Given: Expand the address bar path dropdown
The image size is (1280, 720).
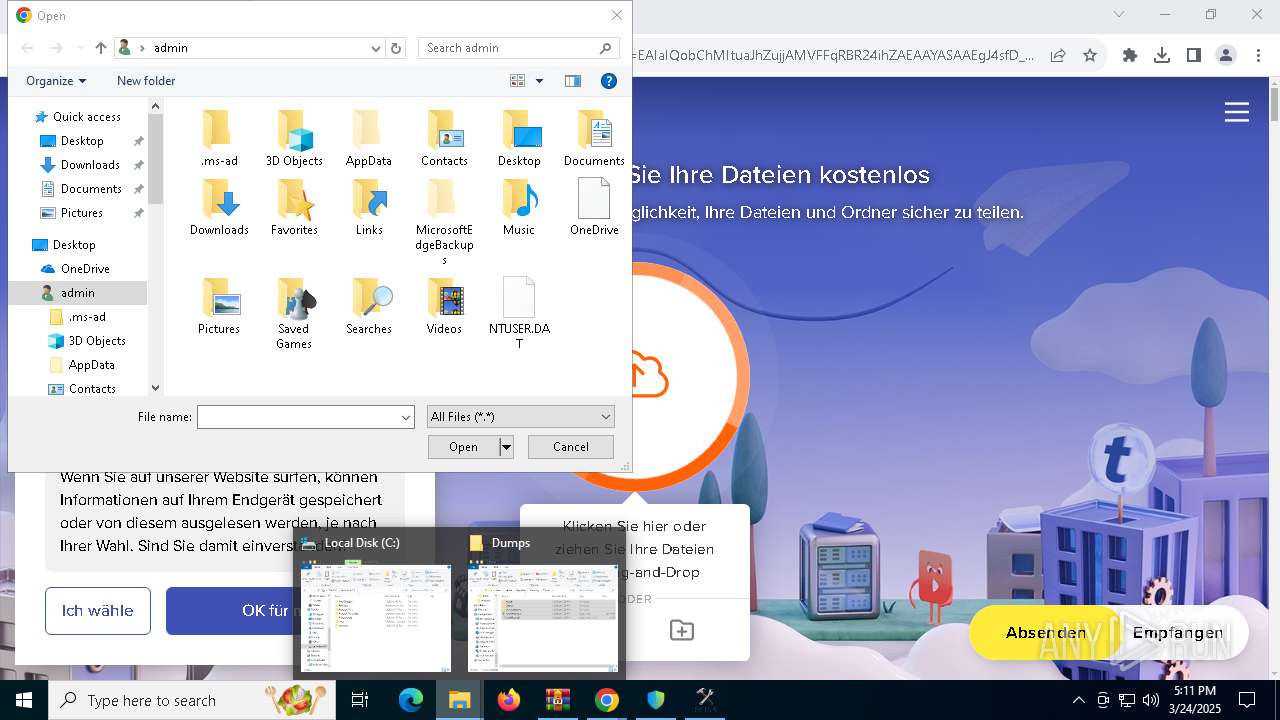Looking at the screenshot, I should tap(376, 48).
